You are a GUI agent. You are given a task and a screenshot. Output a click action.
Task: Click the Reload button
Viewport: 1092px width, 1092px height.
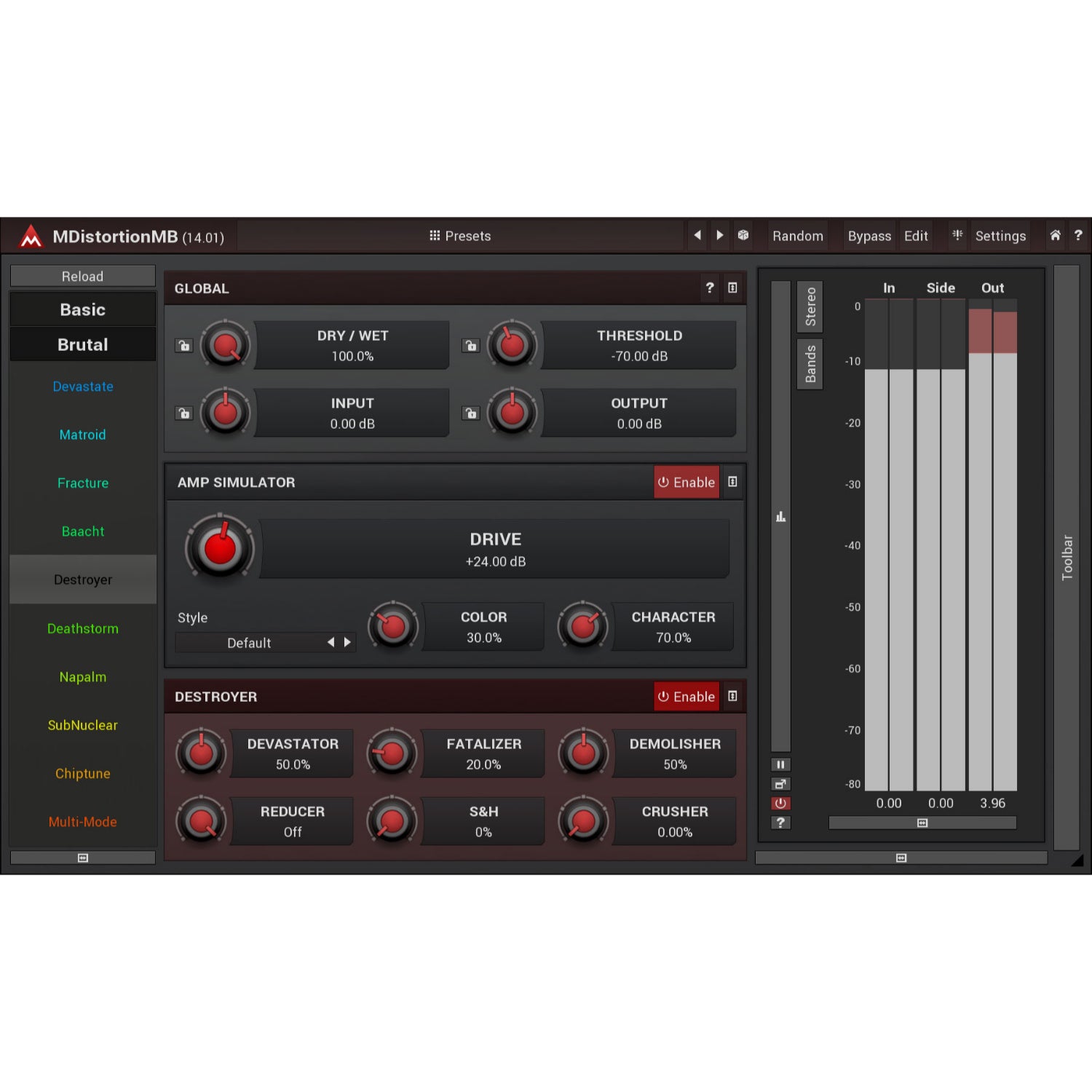coord(83,276)
